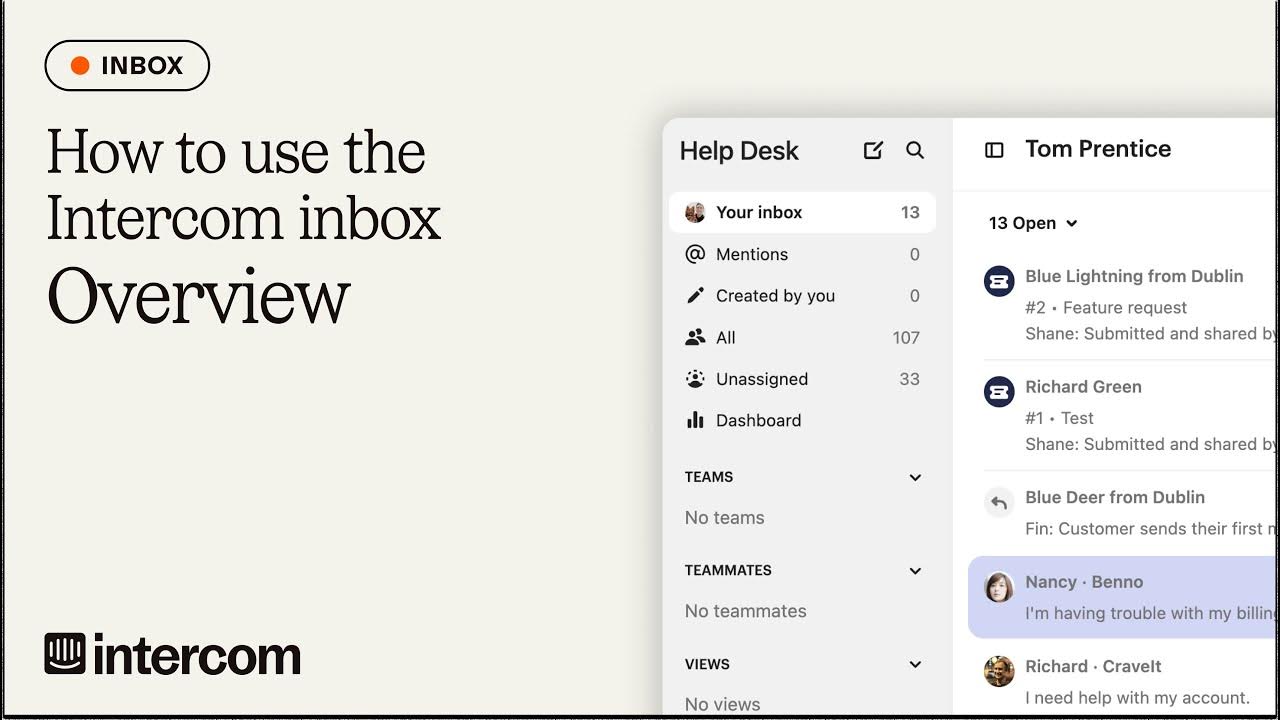Screen dimensions: 1280x720
Task: Click the Tom Prentice inbox title
Action: point(1098,149)
